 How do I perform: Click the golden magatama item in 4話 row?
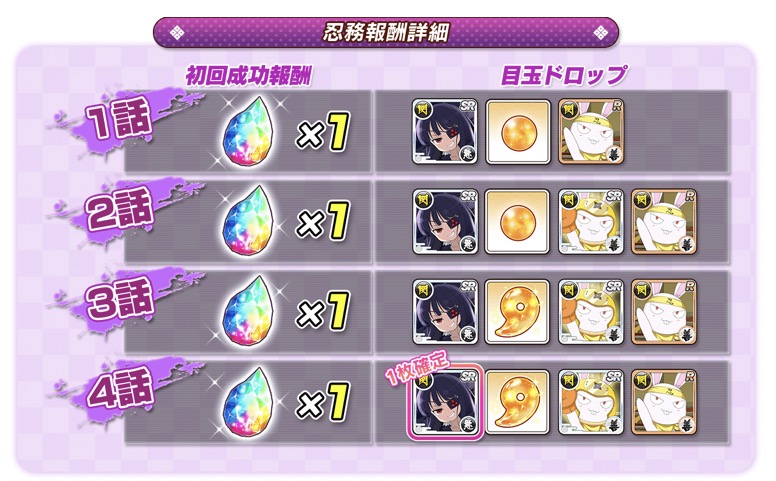(x=518, y=402)
